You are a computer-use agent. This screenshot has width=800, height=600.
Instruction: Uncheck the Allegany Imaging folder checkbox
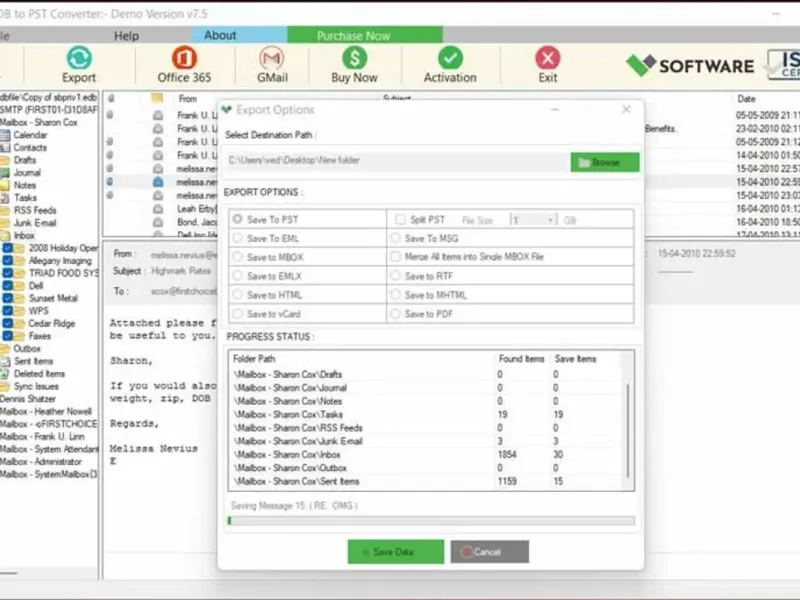[8, 261]
